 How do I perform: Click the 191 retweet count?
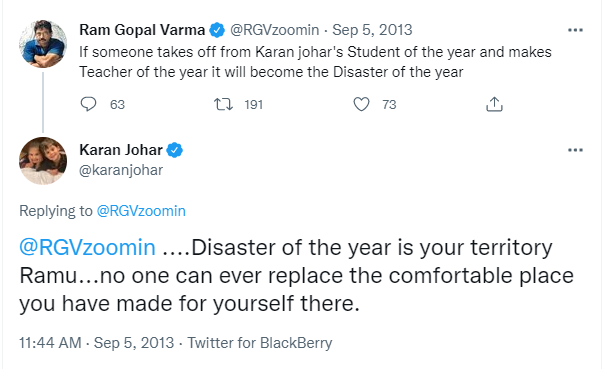click(253, 104)
